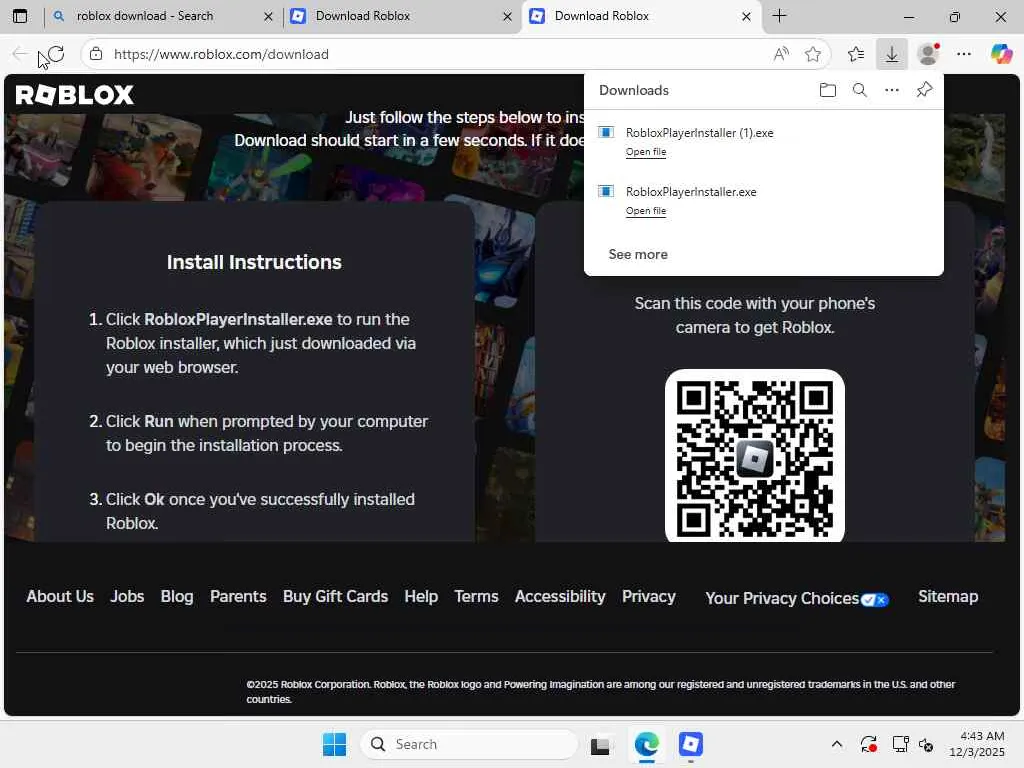This screenshot has height=768, width=1024.
Task: Open the Parents footer link
Action: click(x=238, y=596)
